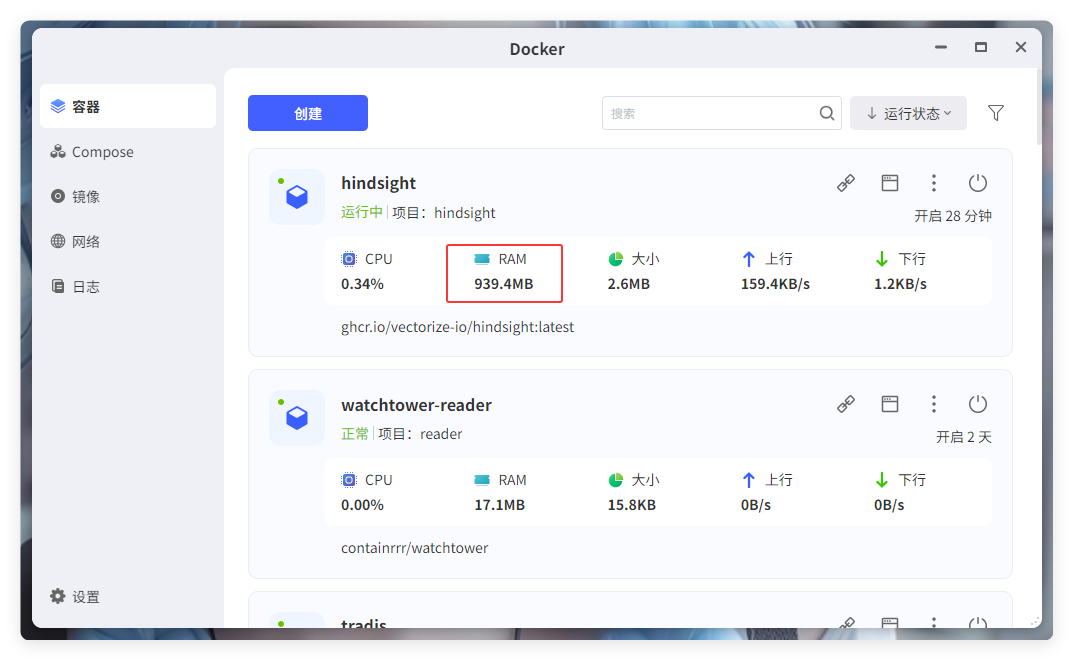
Task: Click the hindsight container cube icon
Action: coord(297,197)
